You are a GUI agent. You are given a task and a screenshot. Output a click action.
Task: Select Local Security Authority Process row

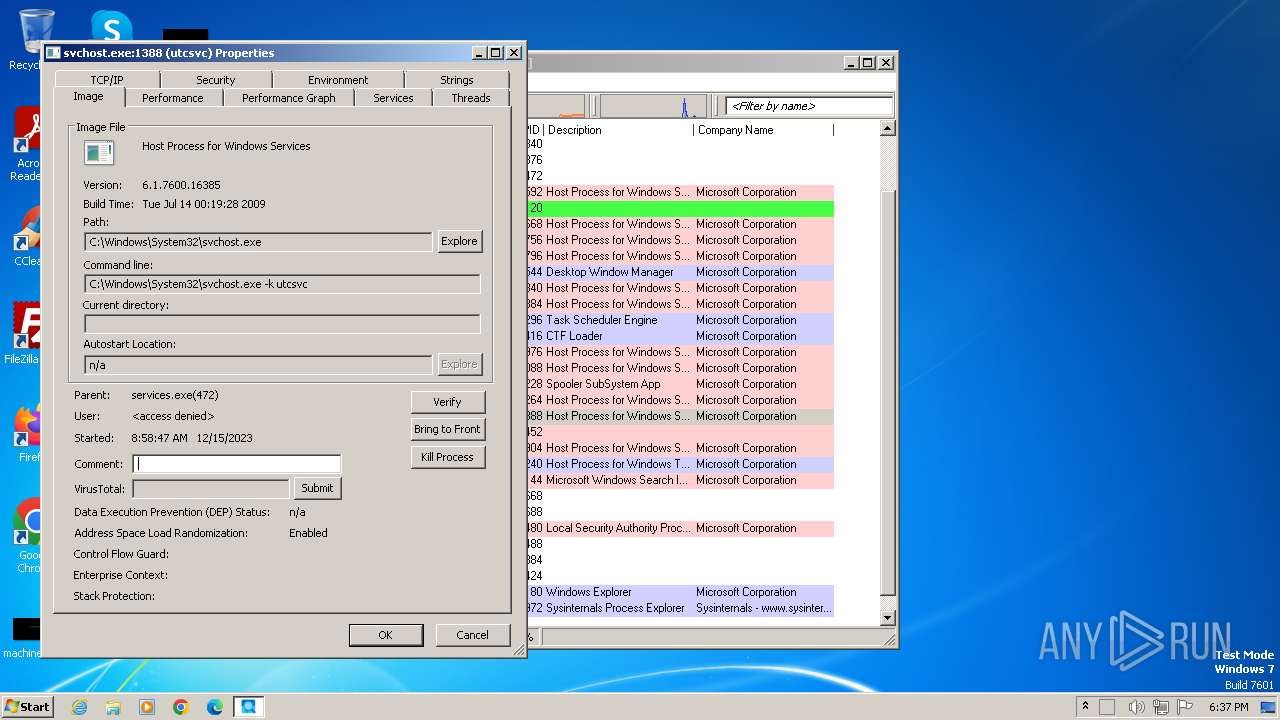point(680,528)
